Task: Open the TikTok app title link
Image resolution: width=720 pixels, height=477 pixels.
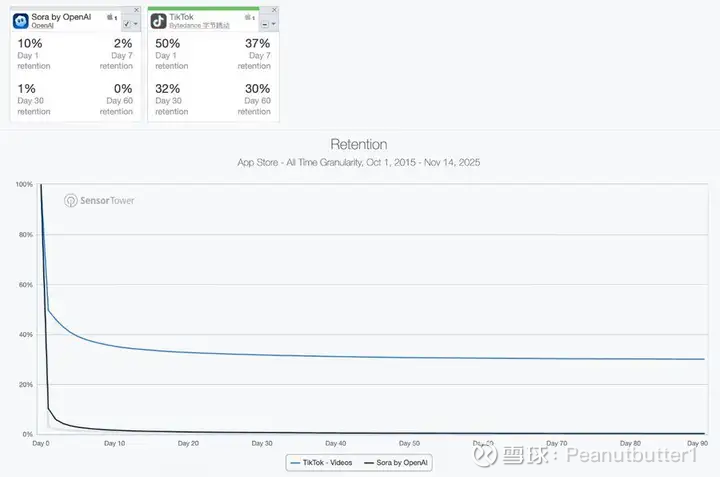Action: coord(181,17)
